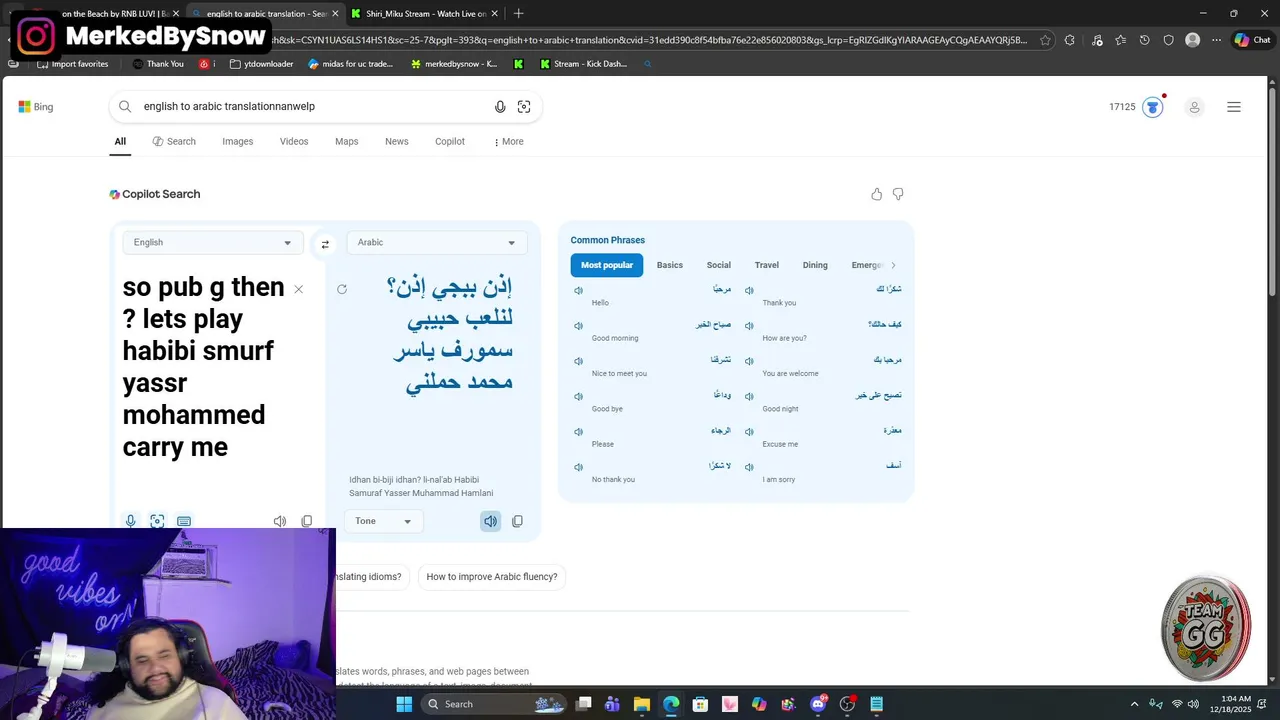The width and height of the screenshot is (1280, 720).
Task: Open Microsoft Rewards medal icon
Action: (x=1153, y=107)
